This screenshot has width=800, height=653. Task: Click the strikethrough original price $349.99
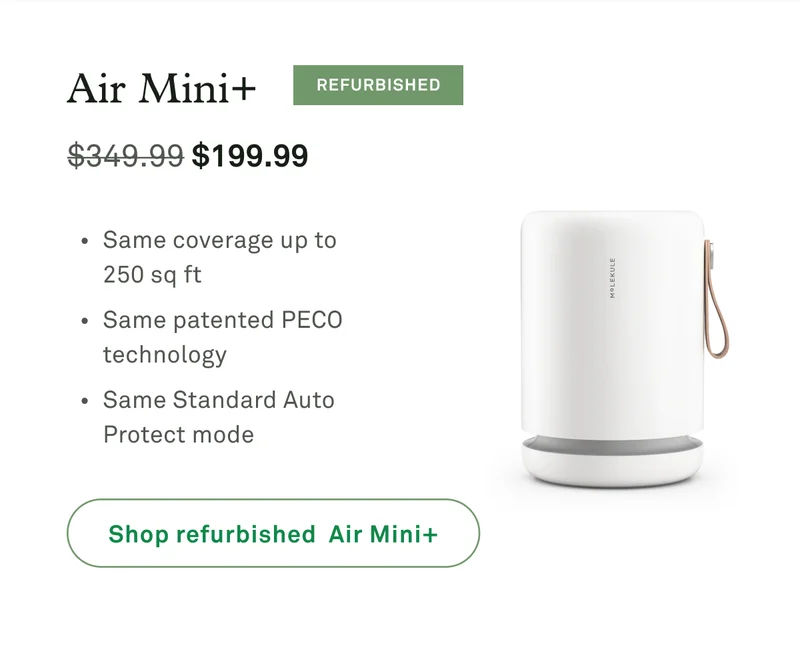(x=123, y=155)
